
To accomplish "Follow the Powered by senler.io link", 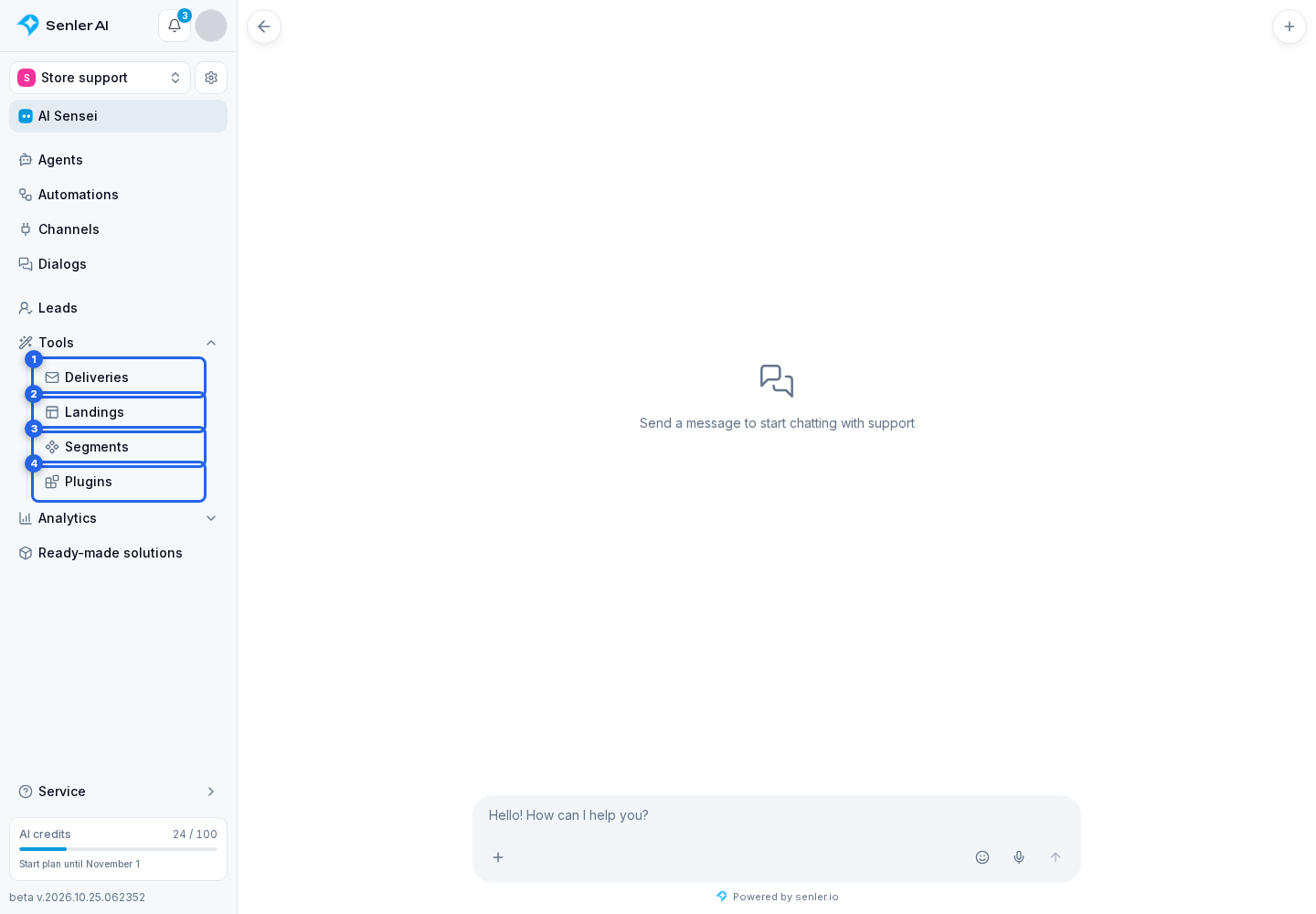I will [778, 897].
